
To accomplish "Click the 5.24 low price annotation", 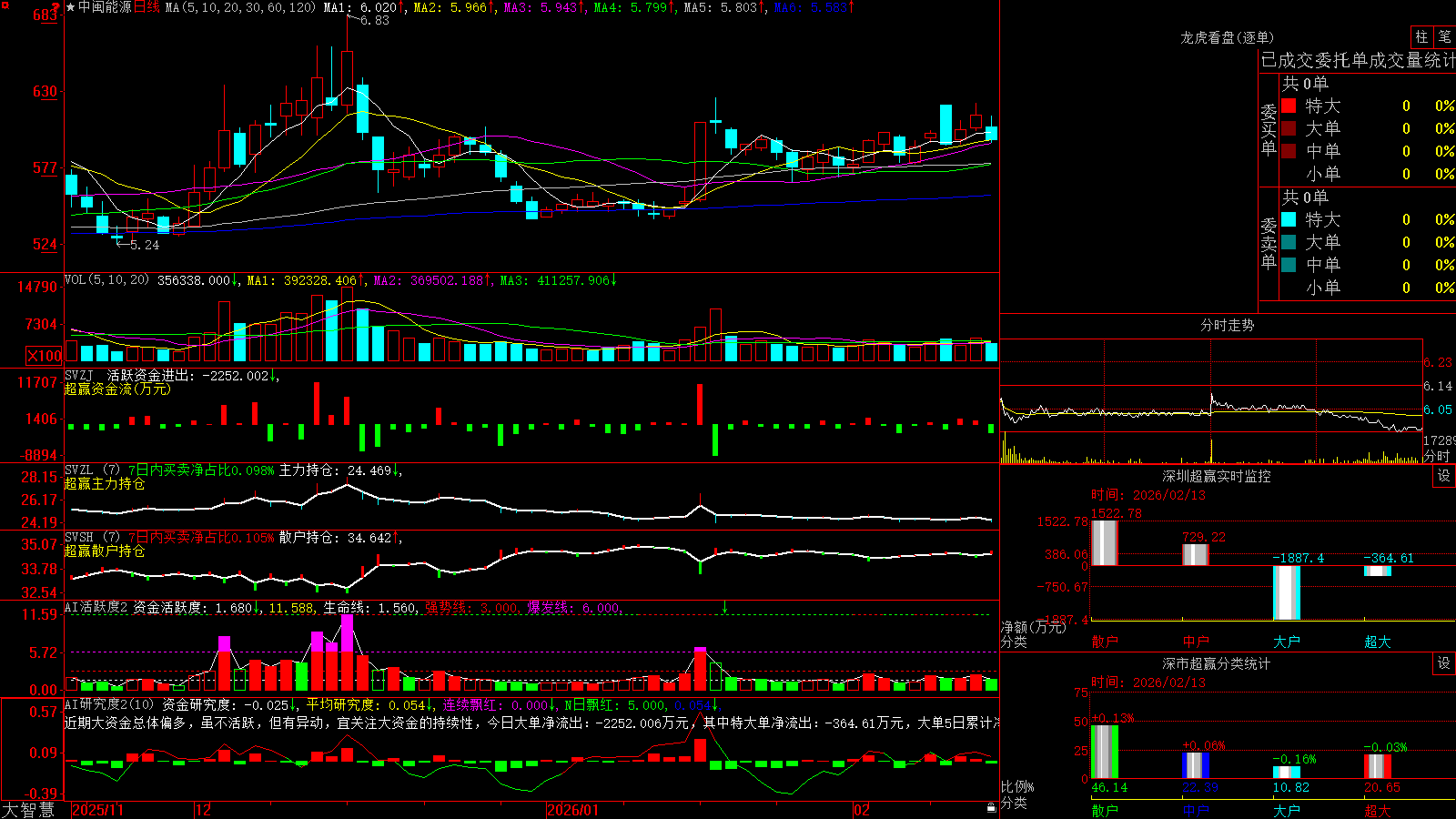I will tap(144, 245).
